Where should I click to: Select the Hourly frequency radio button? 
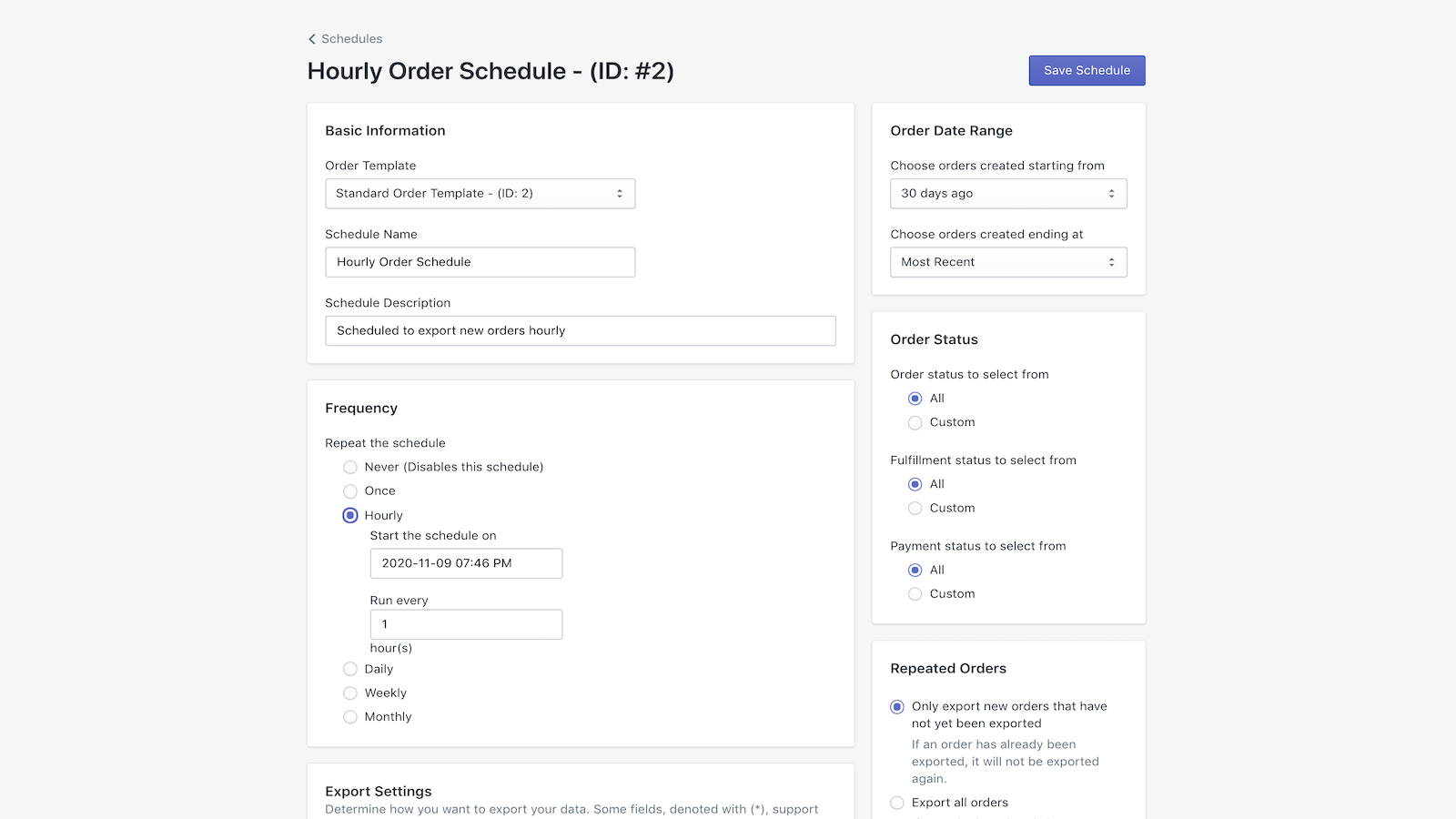[350, 516]
